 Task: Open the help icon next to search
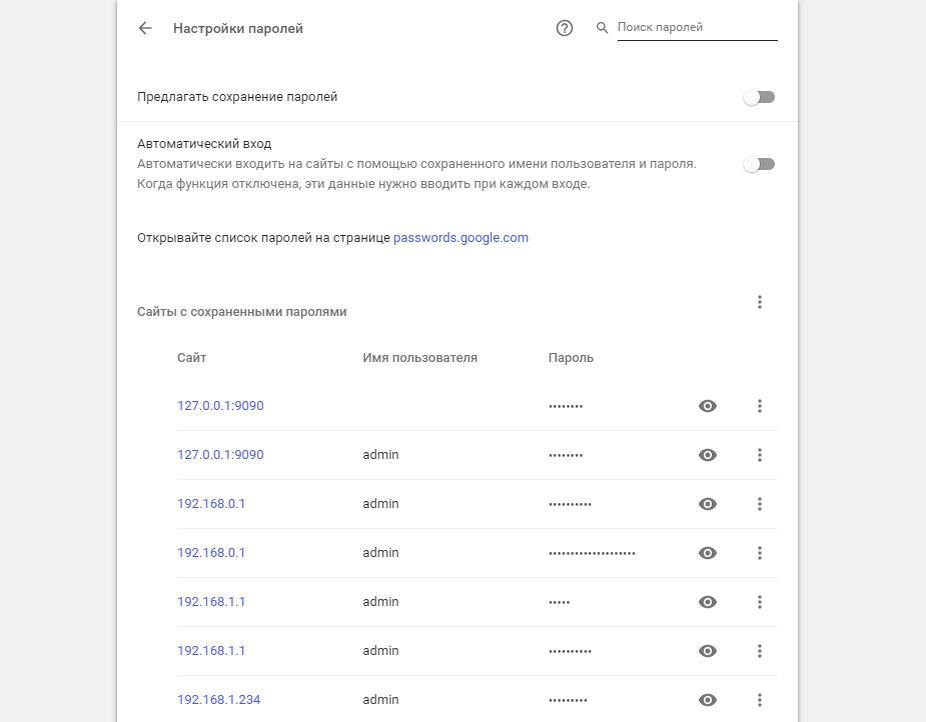coord(563,28)
